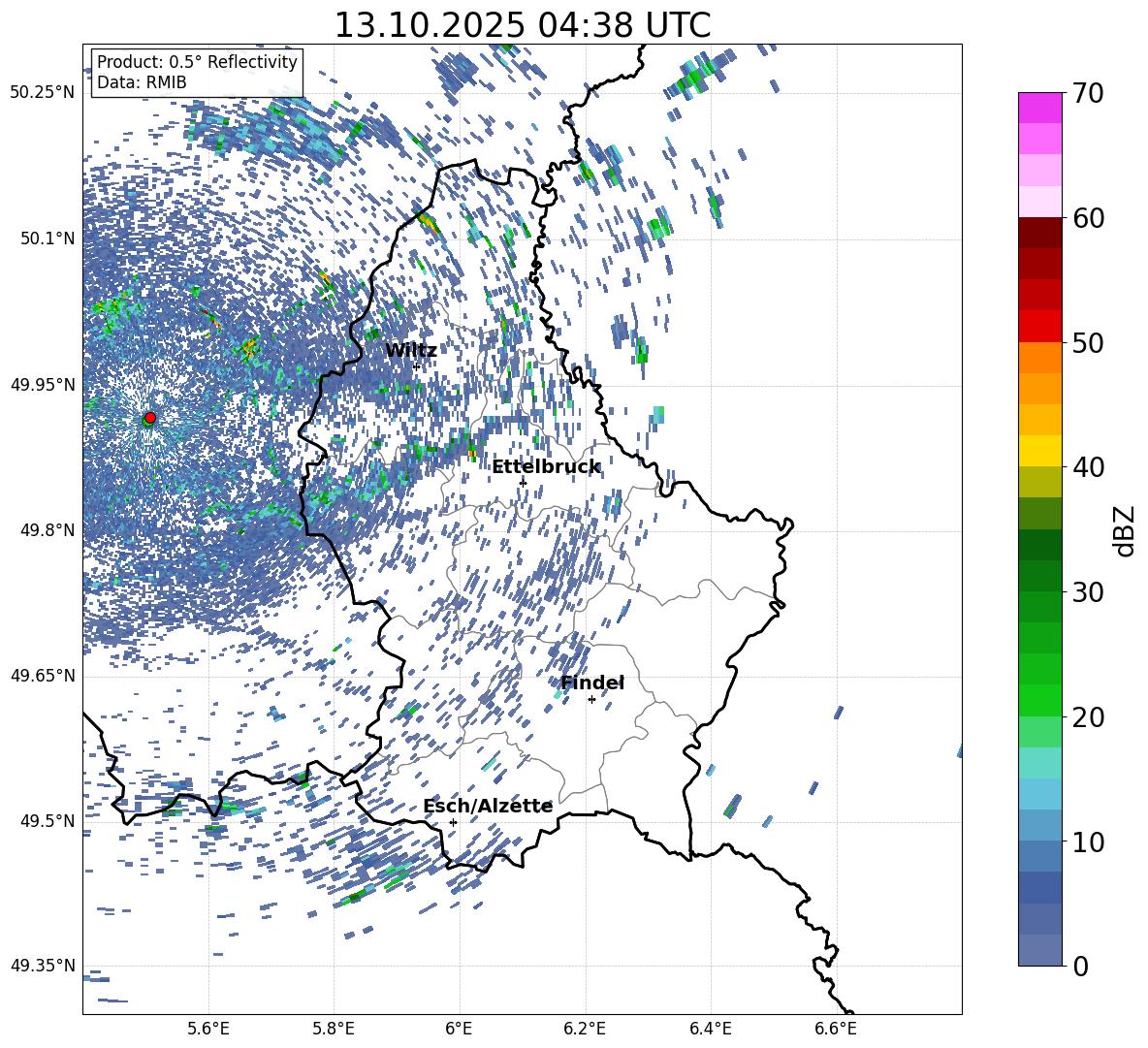Click the 49.8°N latitude tick label
Screen dimensions: 1148x1048
(47, 530)
